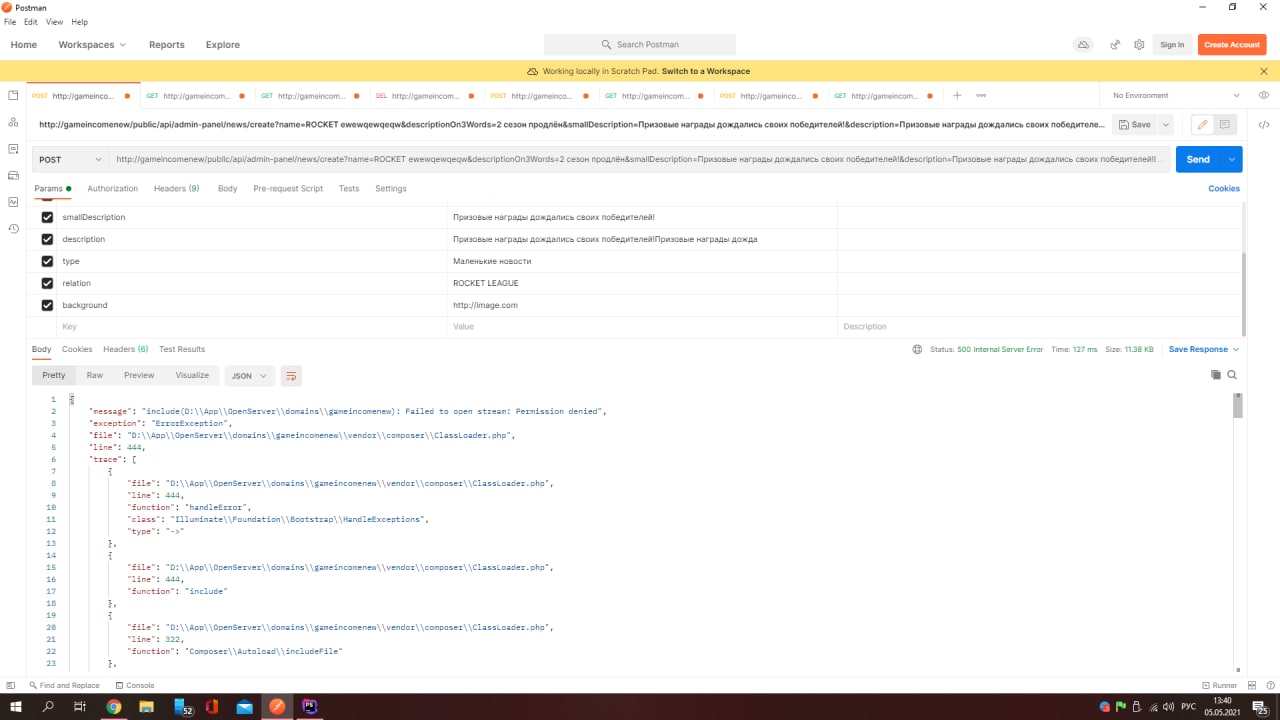Open Monitors icon in left sidebar
Viewport: 1280px width, 720px height.
click(13, 202)
